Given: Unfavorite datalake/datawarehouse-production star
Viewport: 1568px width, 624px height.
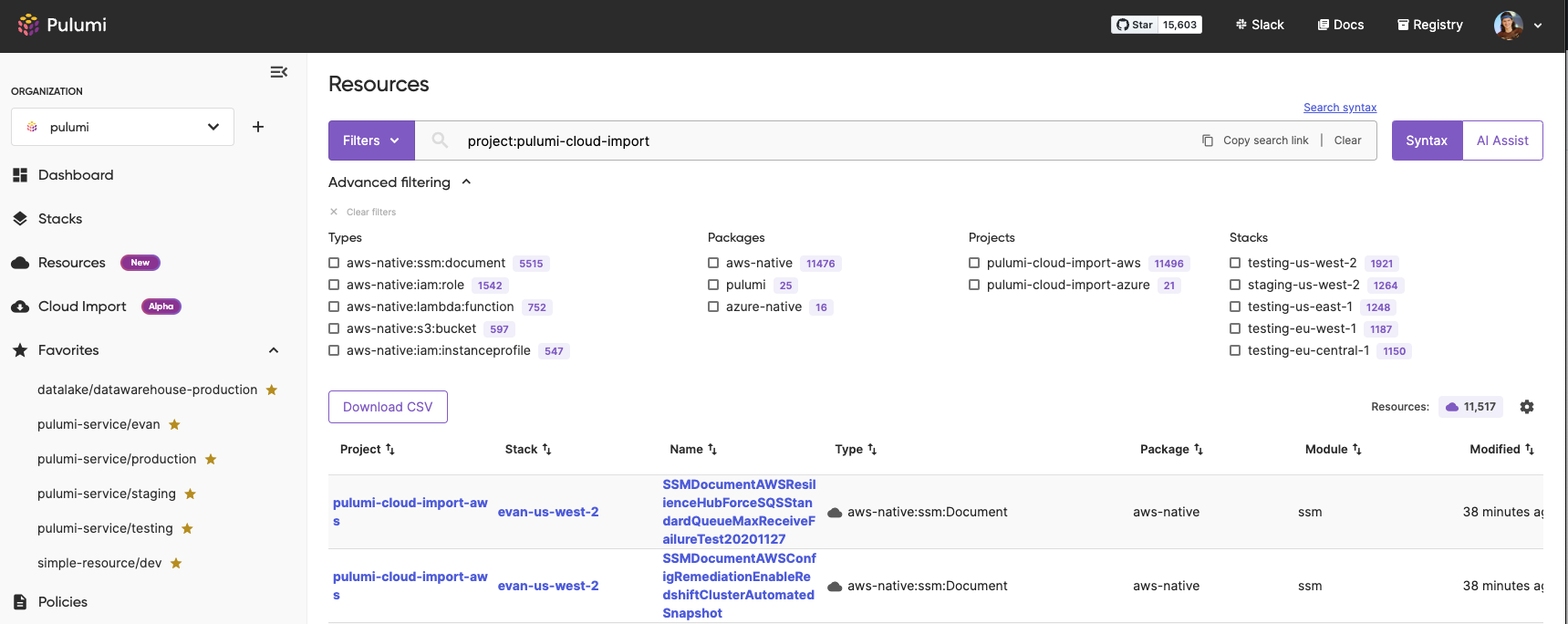Looking at the screenshot, I should click(272, 390).
